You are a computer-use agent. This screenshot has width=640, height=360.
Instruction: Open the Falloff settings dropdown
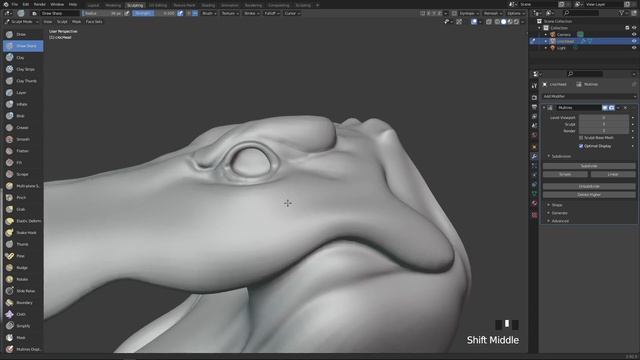[x=271, y=13]
